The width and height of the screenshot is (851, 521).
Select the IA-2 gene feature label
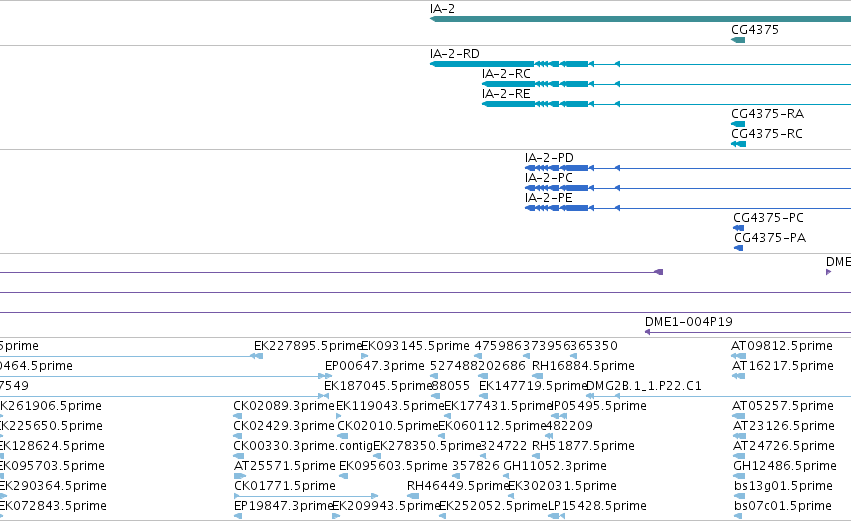coord(442,9)
